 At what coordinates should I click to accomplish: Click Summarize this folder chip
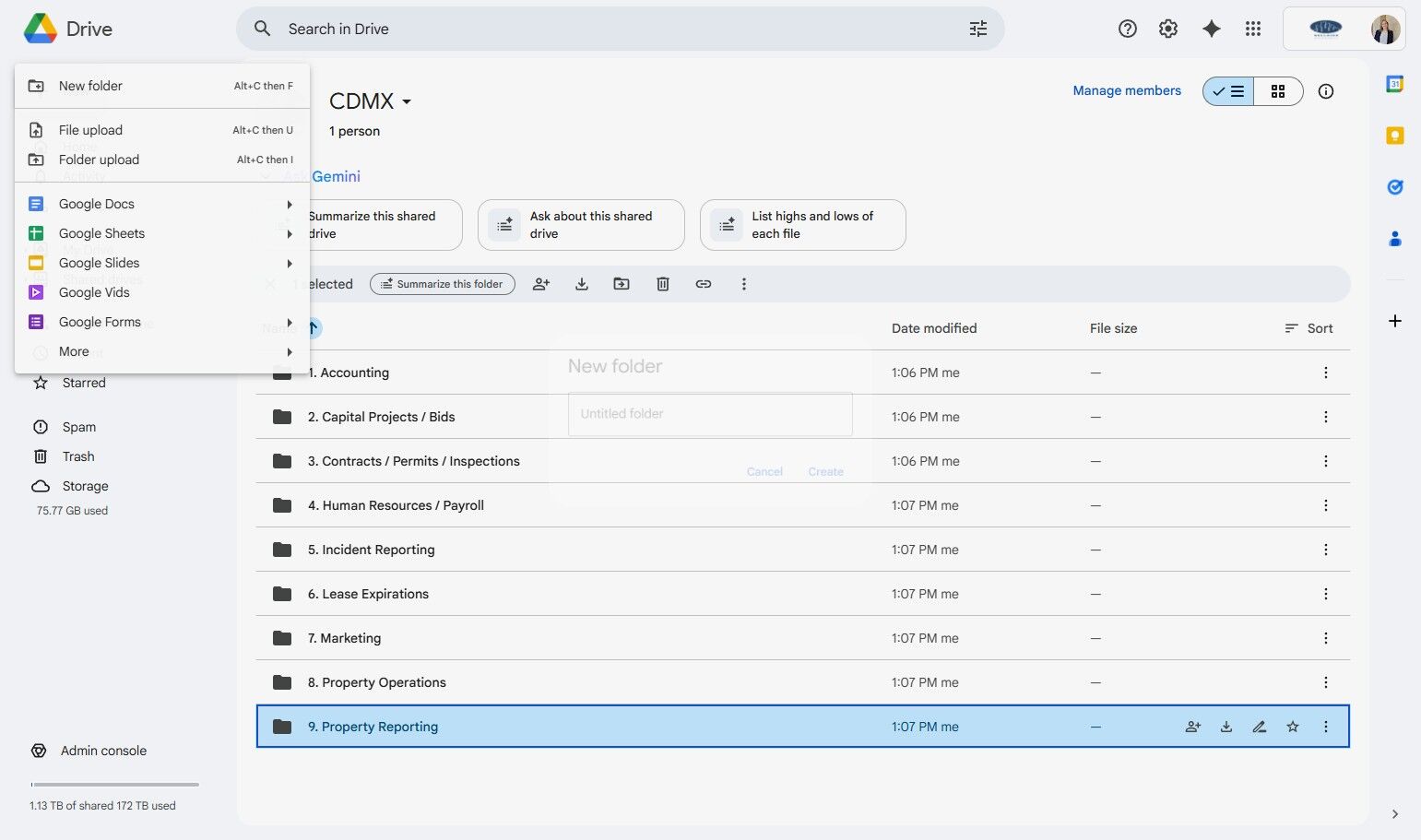click(x=443, y=284)
